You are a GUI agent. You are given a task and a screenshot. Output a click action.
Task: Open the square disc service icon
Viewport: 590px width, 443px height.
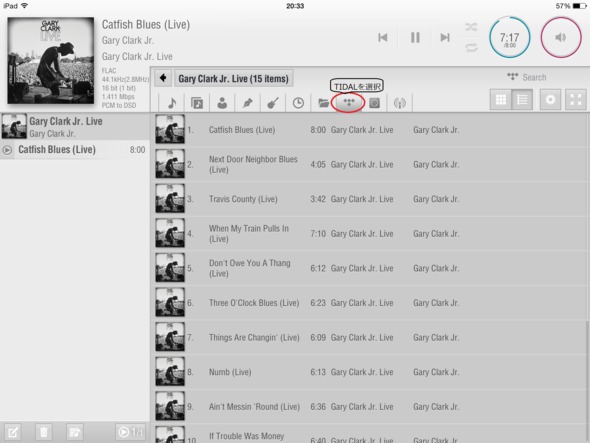pos(374,103)
